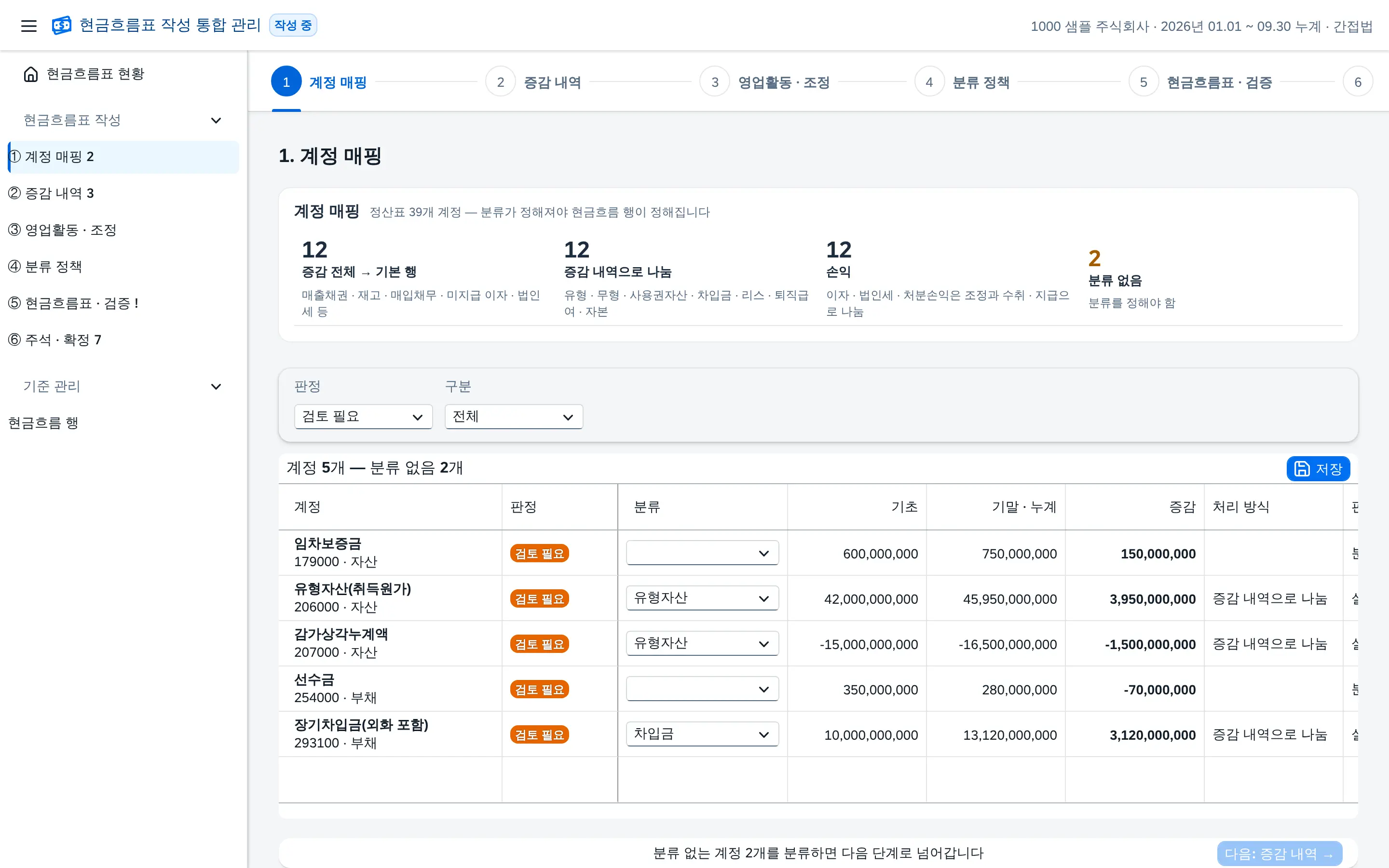Select ② 증감 내역 in the sidebar
1389x868 pixels.
[x=123, y=193]
